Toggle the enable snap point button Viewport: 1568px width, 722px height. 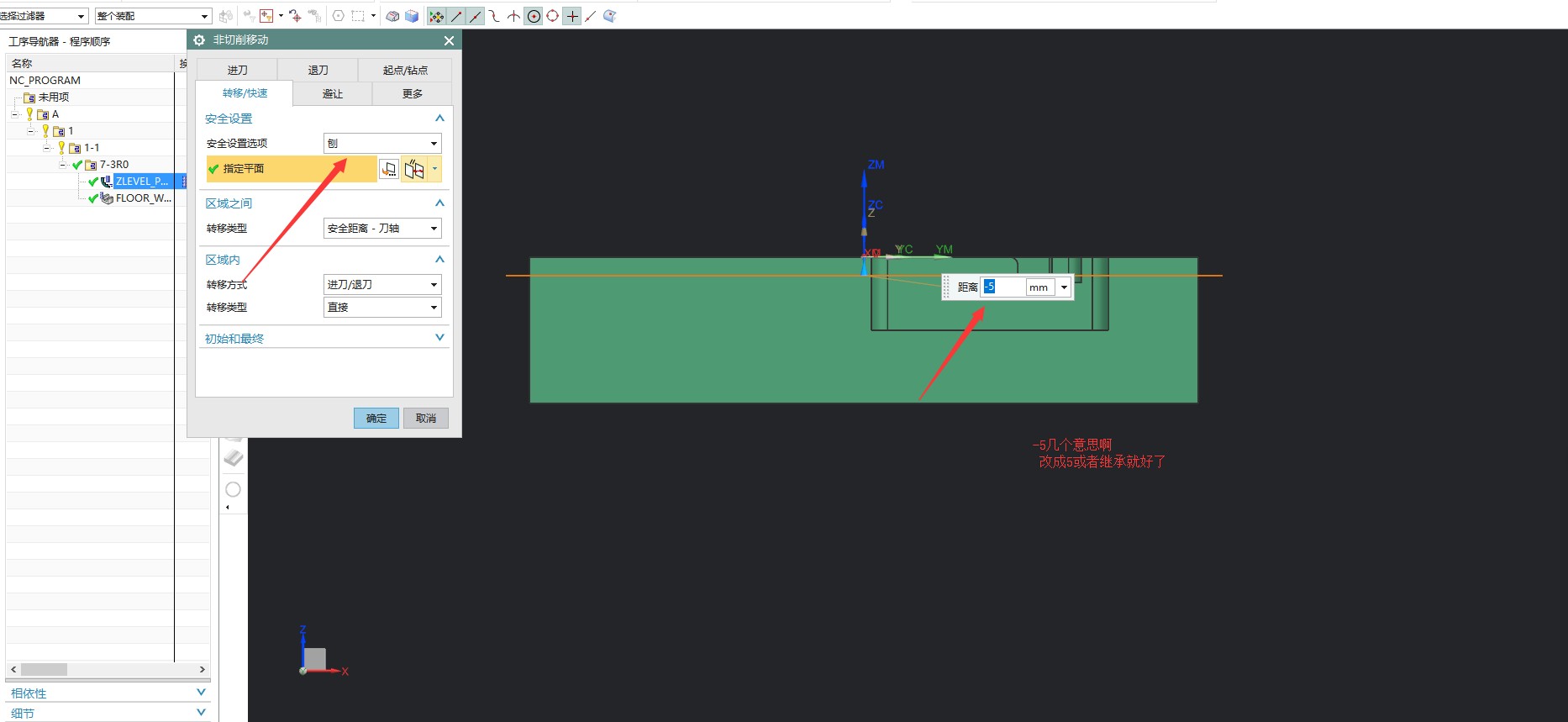point(436,16)
